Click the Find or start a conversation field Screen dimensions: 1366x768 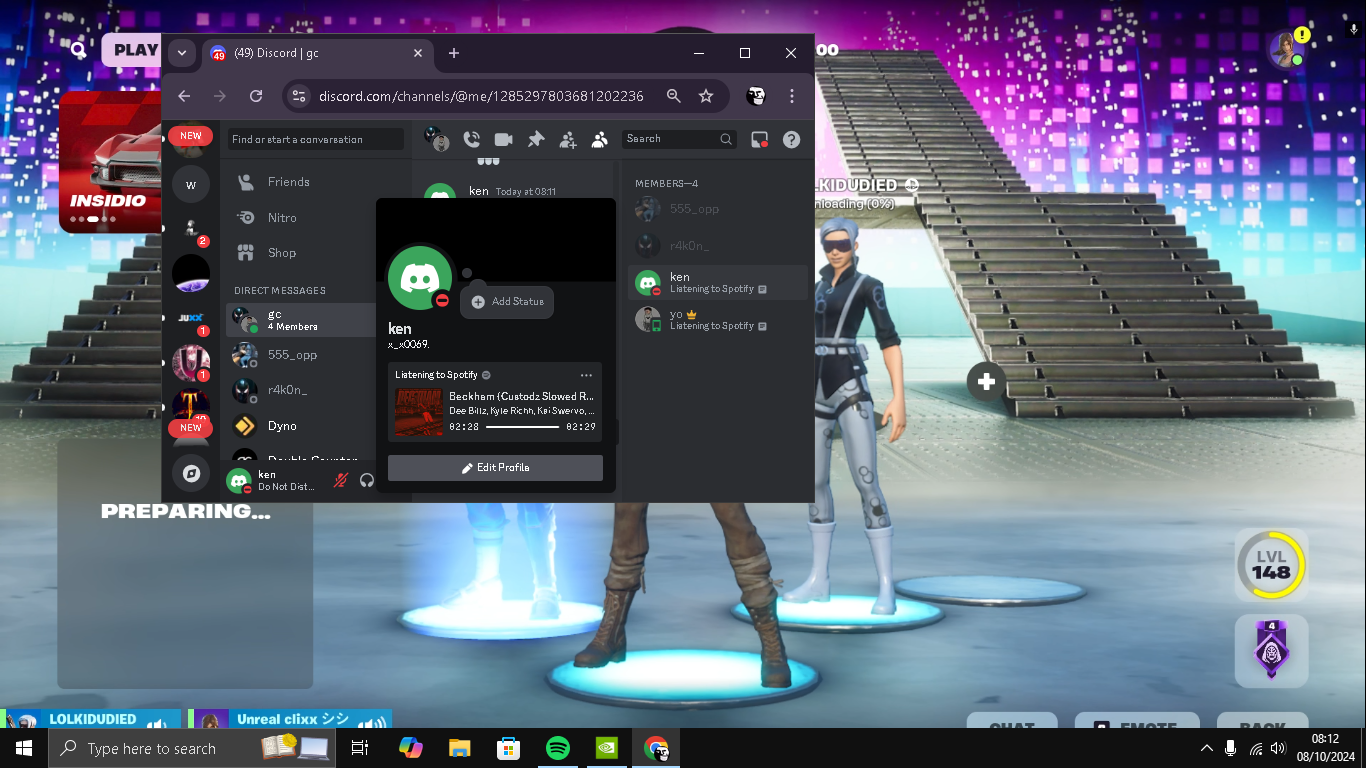click(315, 140)
